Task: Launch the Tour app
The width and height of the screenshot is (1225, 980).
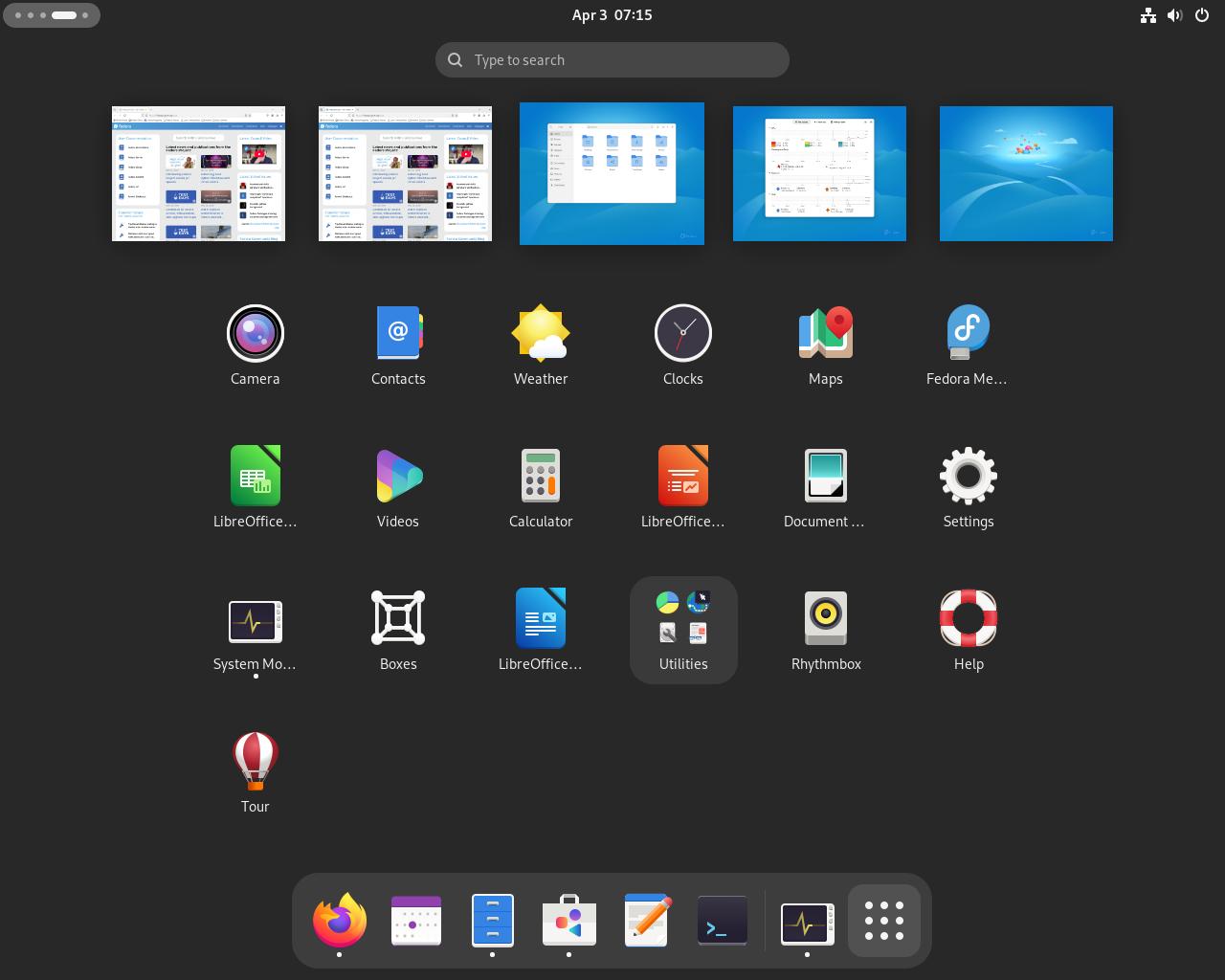Action: point(255,772)
